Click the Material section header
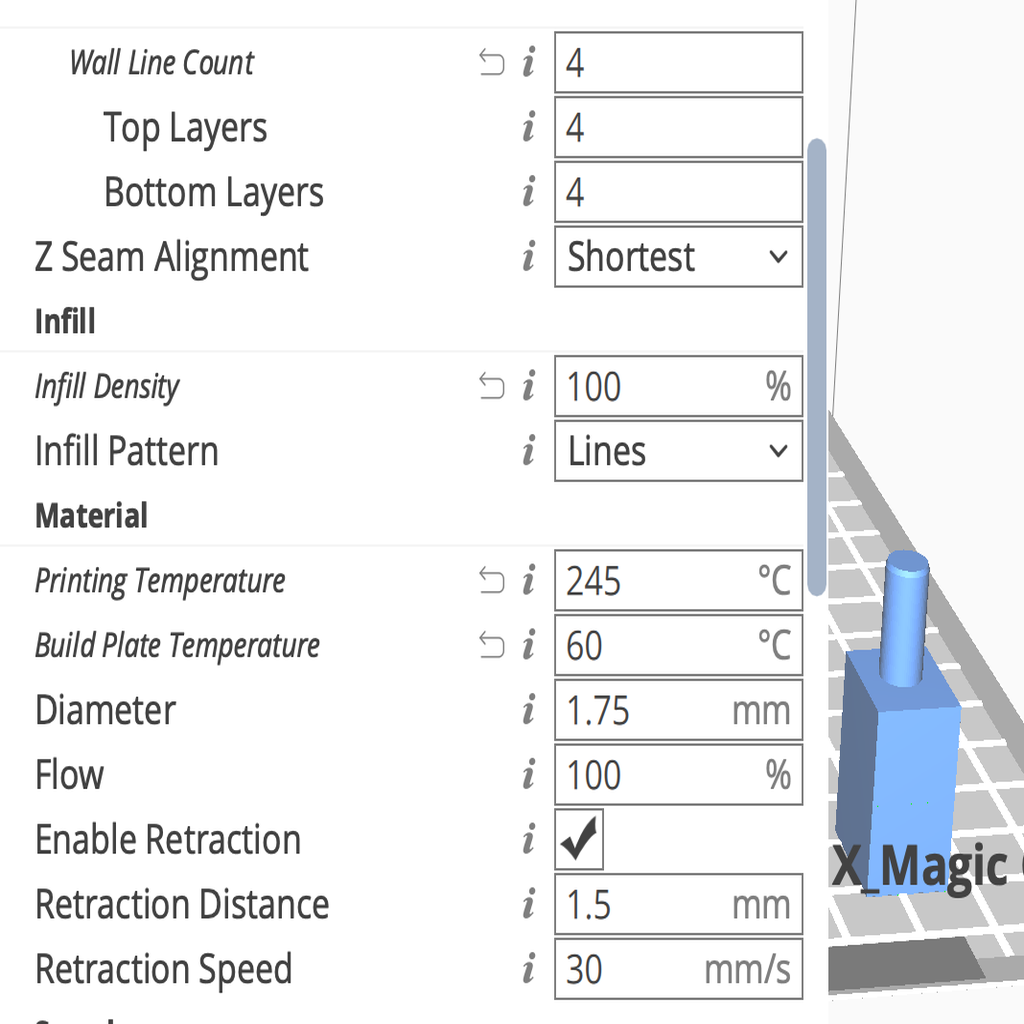The width and height of the screenshot is (1024, 1024). pyautogui.click(x=91, y=515)
